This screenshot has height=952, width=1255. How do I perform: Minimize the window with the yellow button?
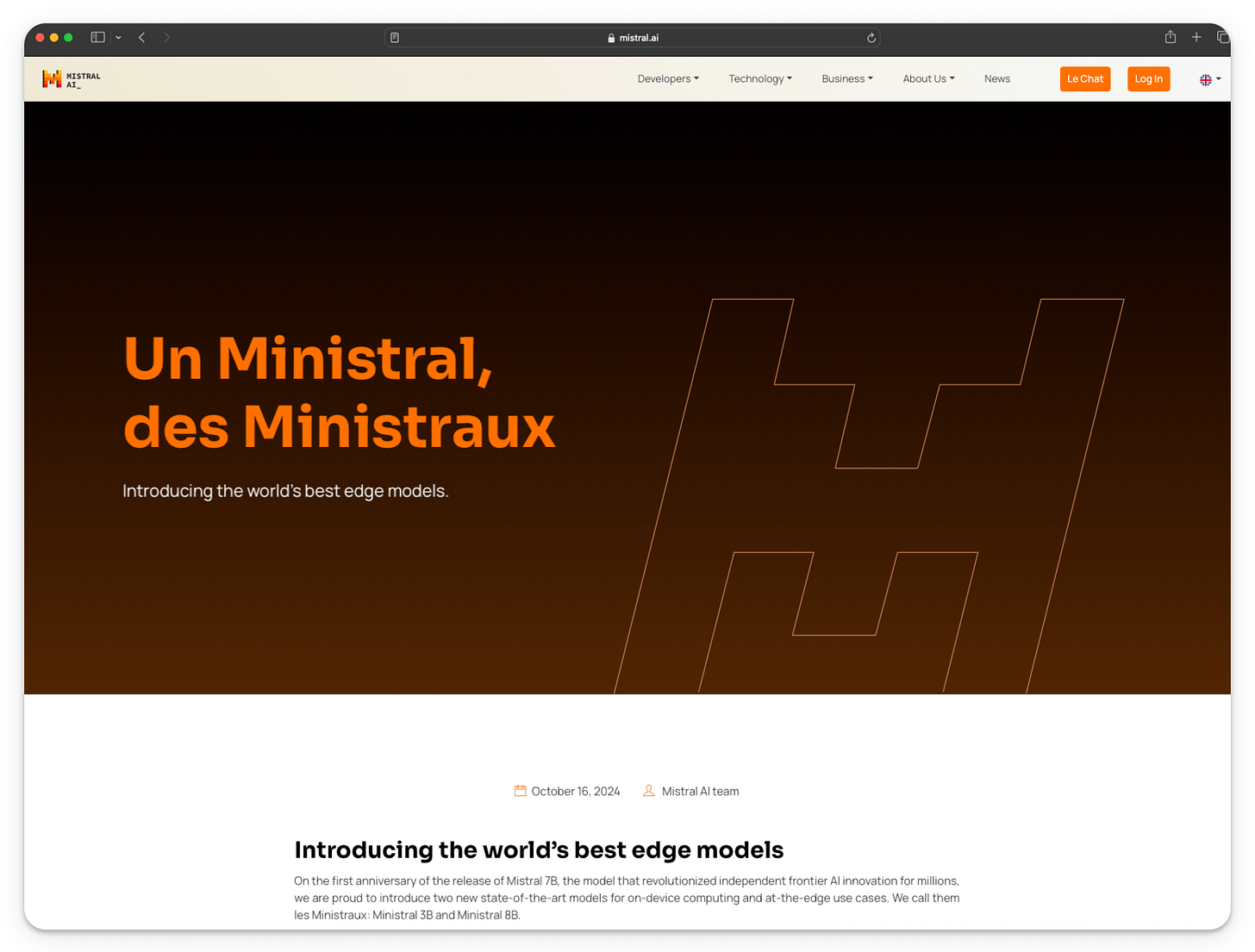pos(54,38)
